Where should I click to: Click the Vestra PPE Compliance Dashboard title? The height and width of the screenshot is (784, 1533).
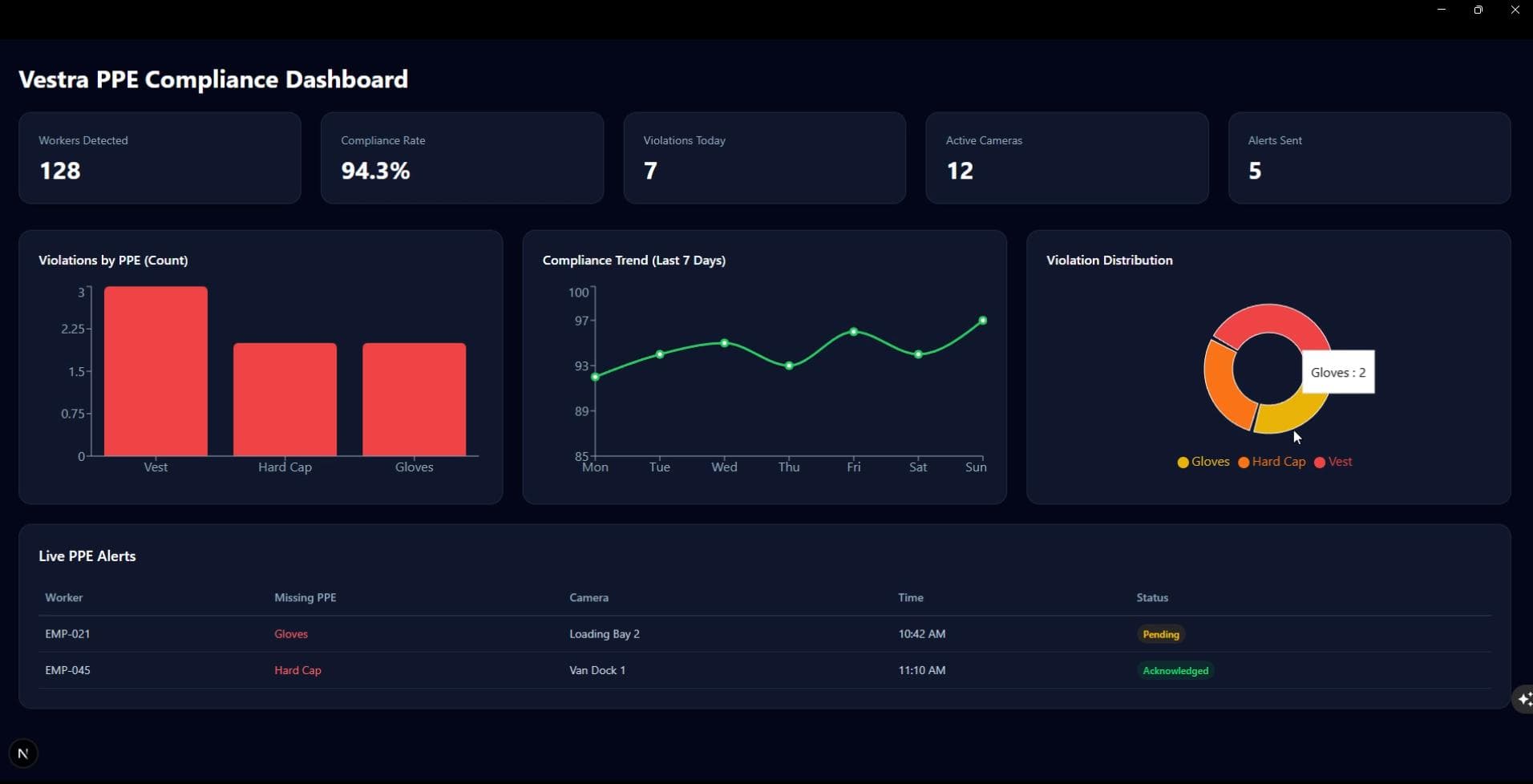coord(213,79)
